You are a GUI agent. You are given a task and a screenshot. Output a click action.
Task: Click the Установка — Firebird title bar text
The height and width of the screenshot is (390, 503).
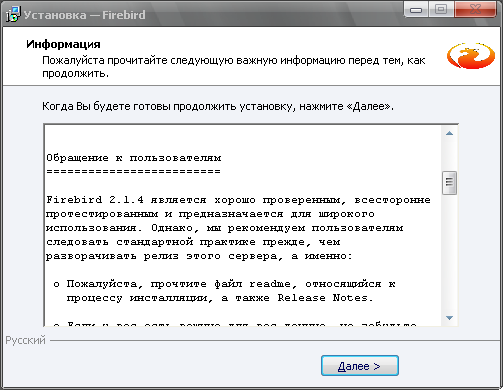85,15
